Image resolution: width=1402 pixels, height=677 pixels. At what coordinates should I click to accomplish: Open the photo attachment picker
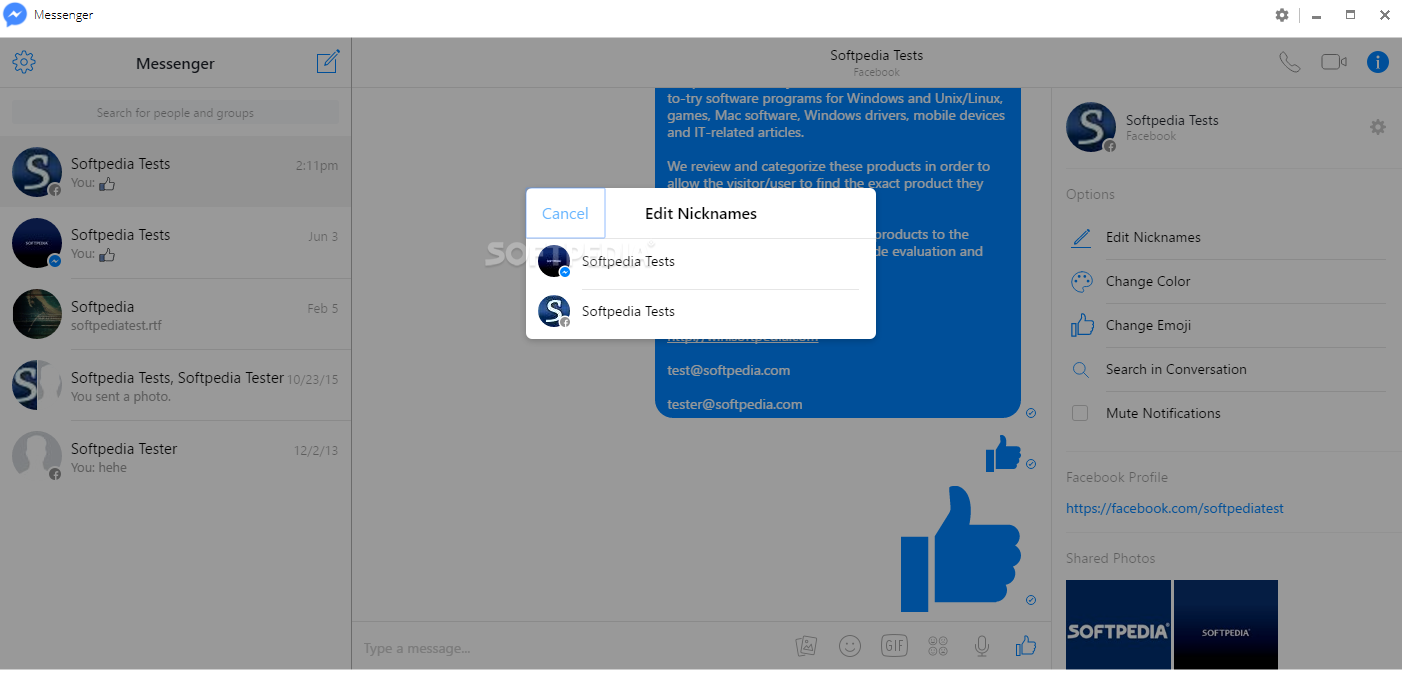pos(806,646)
